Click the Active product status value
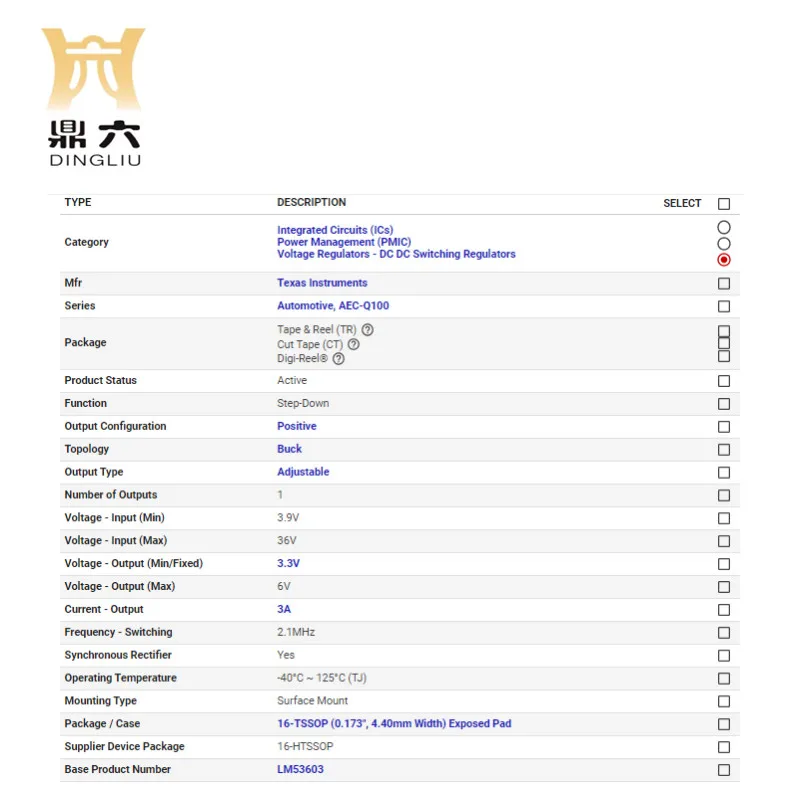Image resolution: width=800 pixels, height=800 pixels. pyautogui.click(x=292, y=380)
